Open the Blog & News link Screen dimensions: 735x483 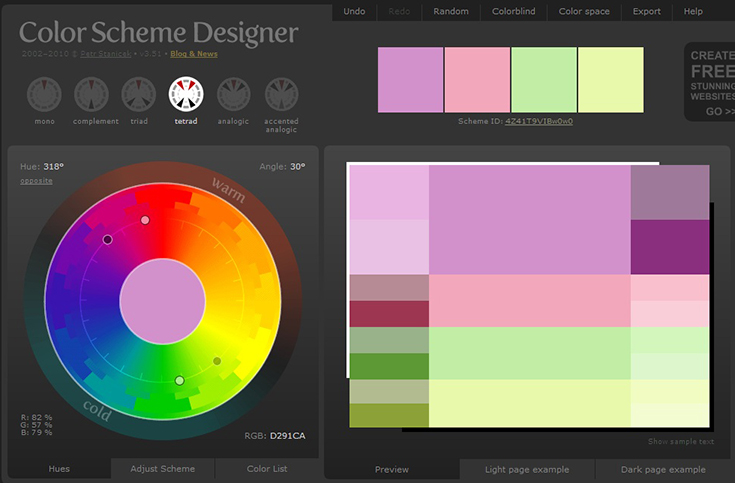[195, 54]
